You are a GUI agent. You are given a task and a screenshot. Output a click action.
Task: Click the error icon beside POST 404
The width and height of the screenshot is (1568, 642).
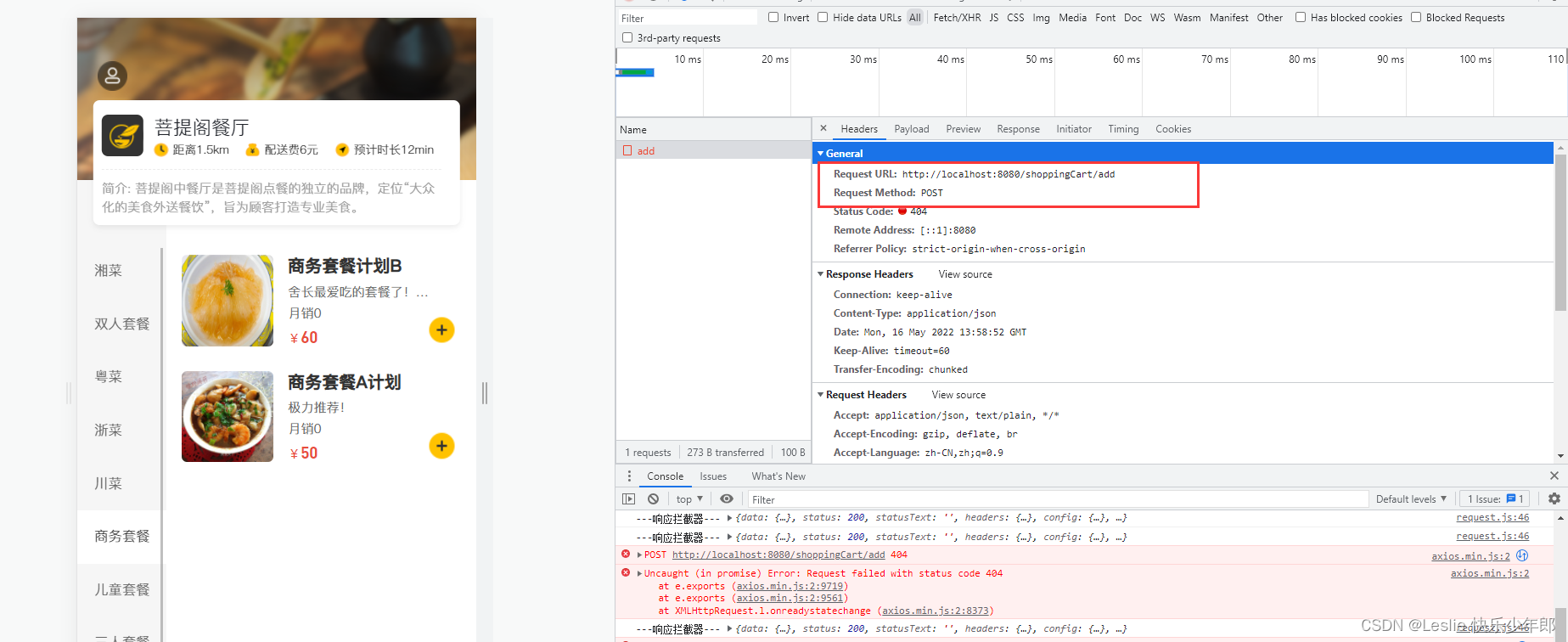click(626, 555)
